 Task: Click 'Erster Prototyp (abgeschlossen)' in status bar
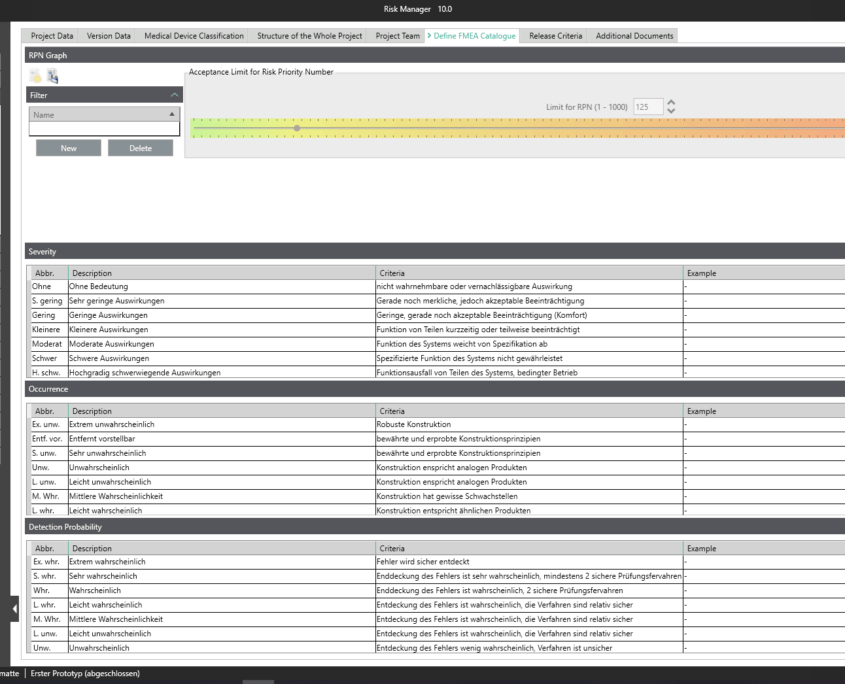[83, 673]
